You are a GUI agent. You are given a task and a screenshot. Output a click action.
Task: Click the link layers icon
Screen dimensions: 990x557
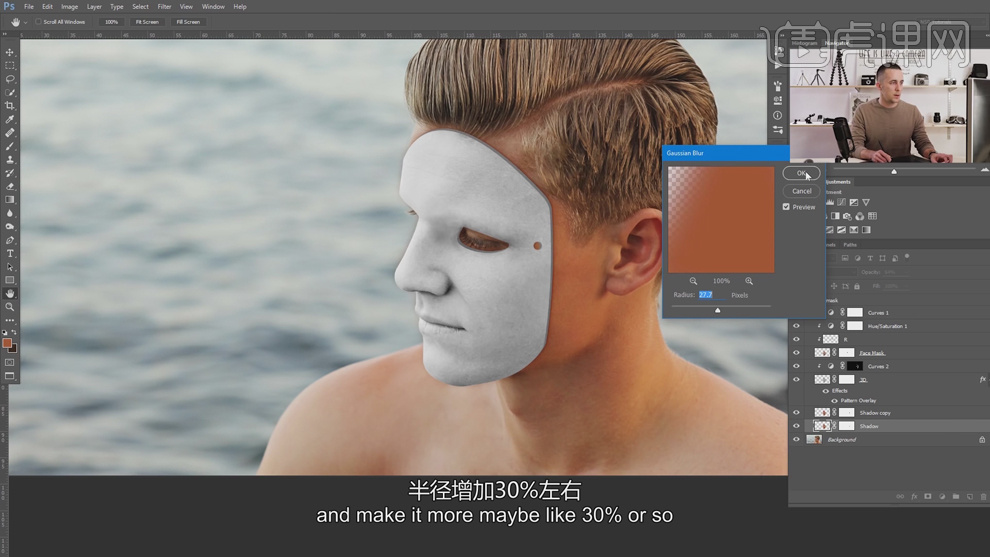pyautogui.click(x=900, y=497)
